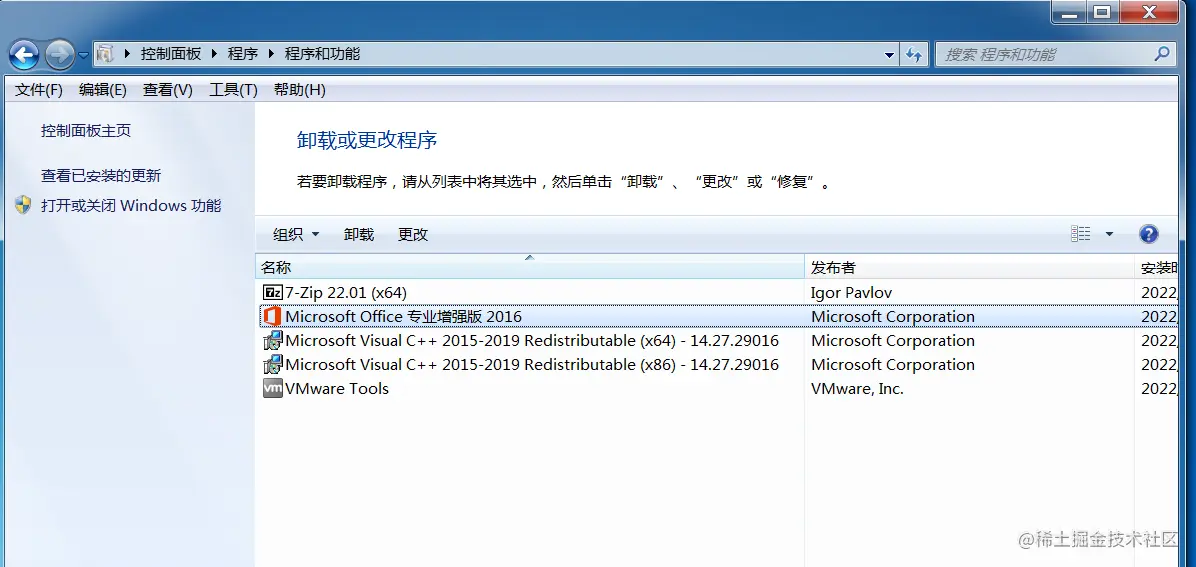The height and width of the screenshot is (567, 1196).
Task: Click Microsoft Corporation in the Visual C++ (x86) row
Action: 892,364
